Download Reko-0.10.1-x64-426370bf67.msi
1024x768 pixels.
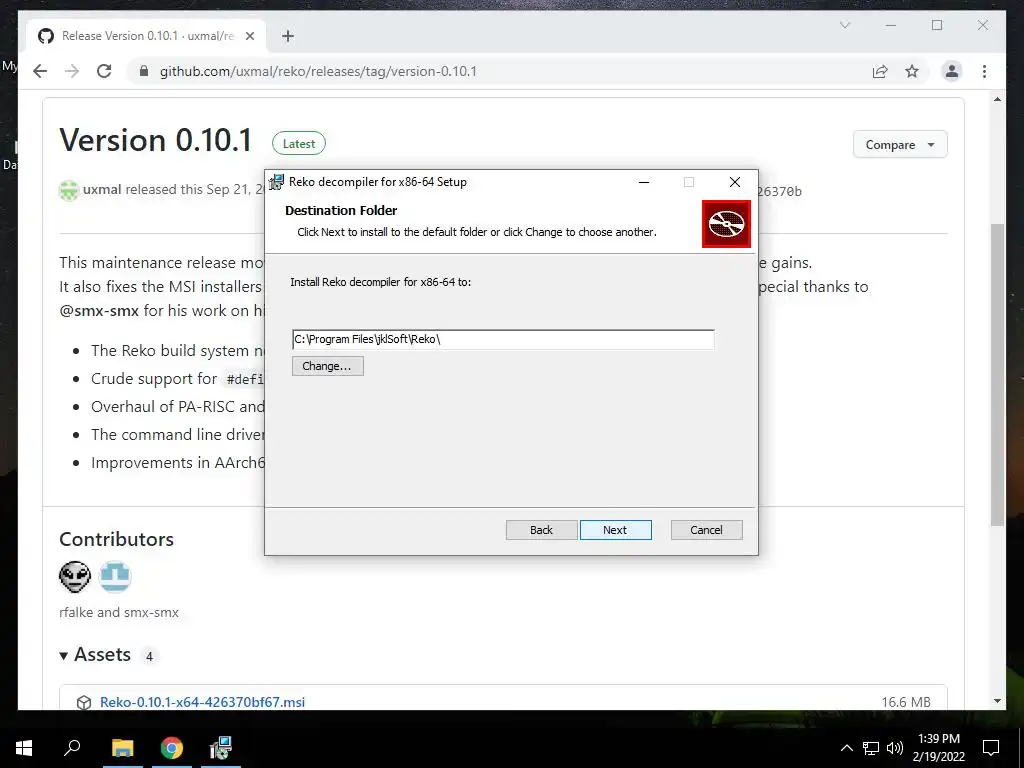[202, 702]
